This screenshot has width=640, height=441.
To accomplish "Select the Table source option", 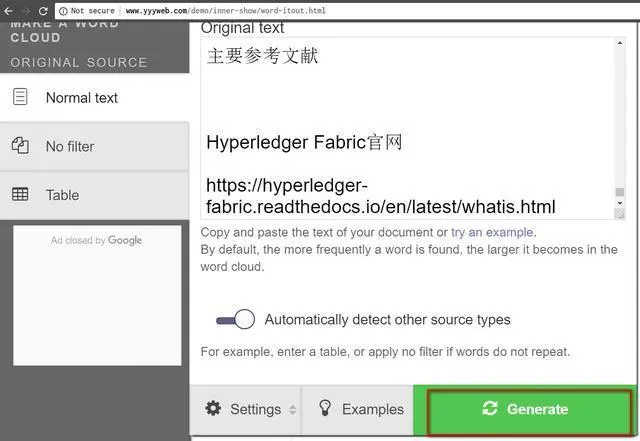I will coord(94,195).
